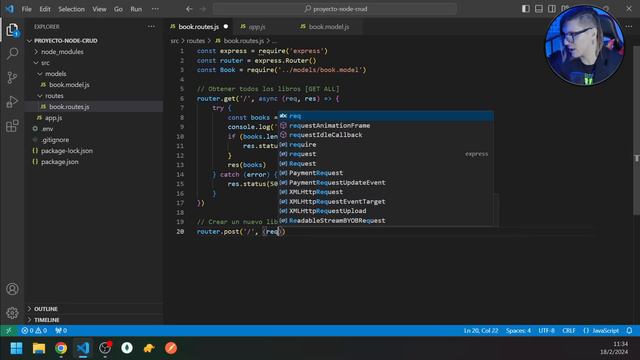Image resolution: width=640 pixels, height=360 pixels.
Task: Click the ports forwarded indicator
Action: (x=61, y=331)
